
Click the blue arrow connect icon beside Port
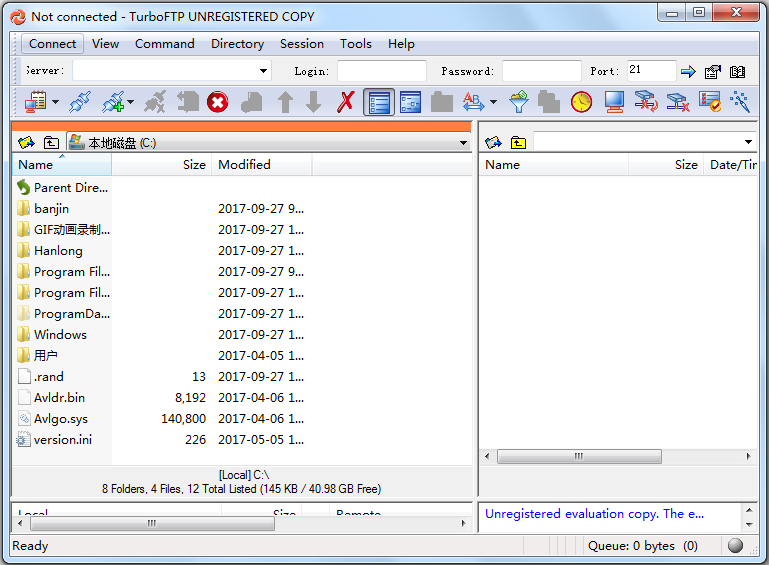pos(688,72)
